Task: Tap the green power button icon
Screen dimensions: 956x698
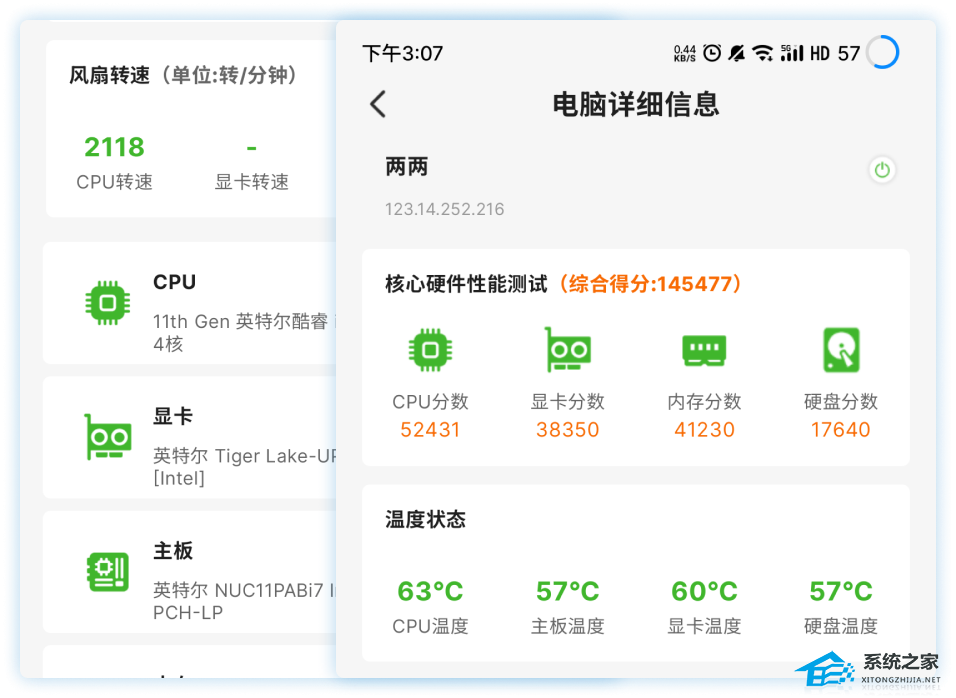Action: 882,169
